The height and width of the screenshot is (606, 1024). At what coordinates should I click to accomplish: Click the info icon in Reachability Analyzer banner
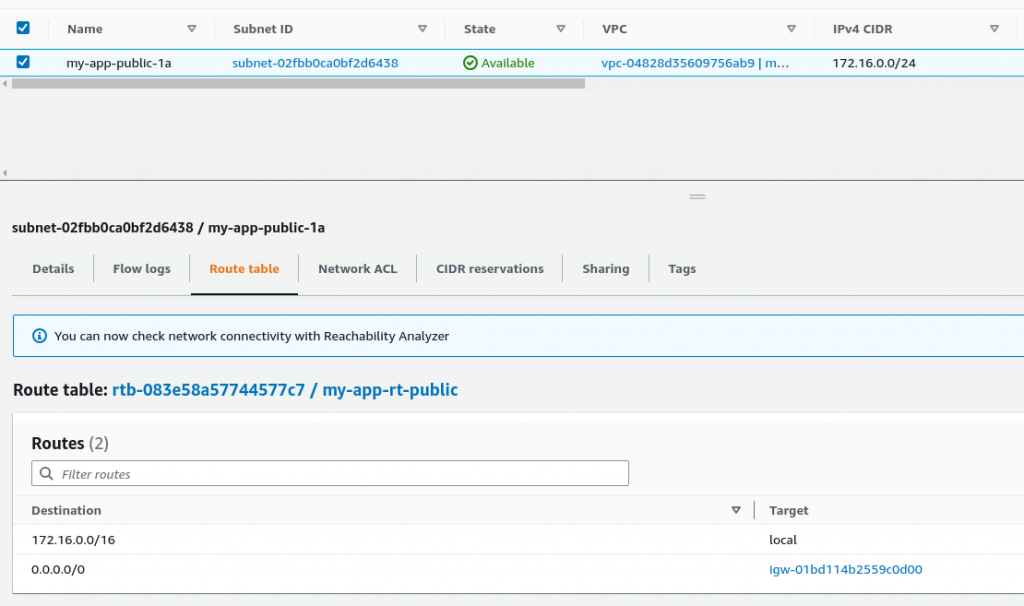point(39,336)
